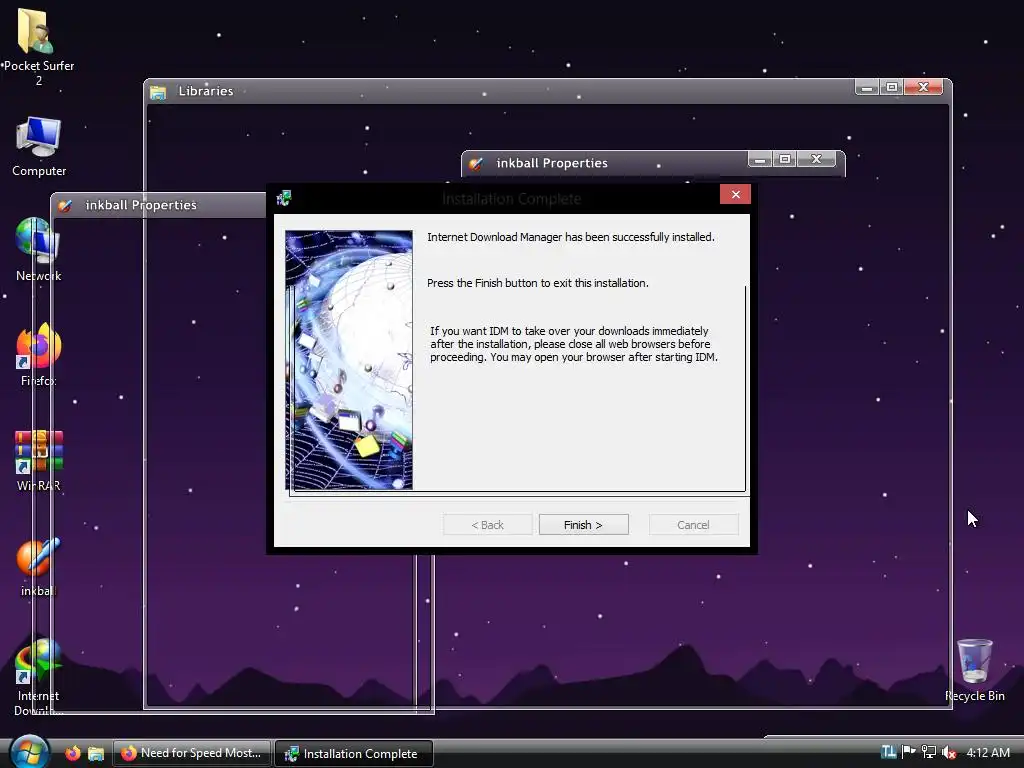Close the right inkball Properties window
The image size is (1024, 768).
(816, 159)
